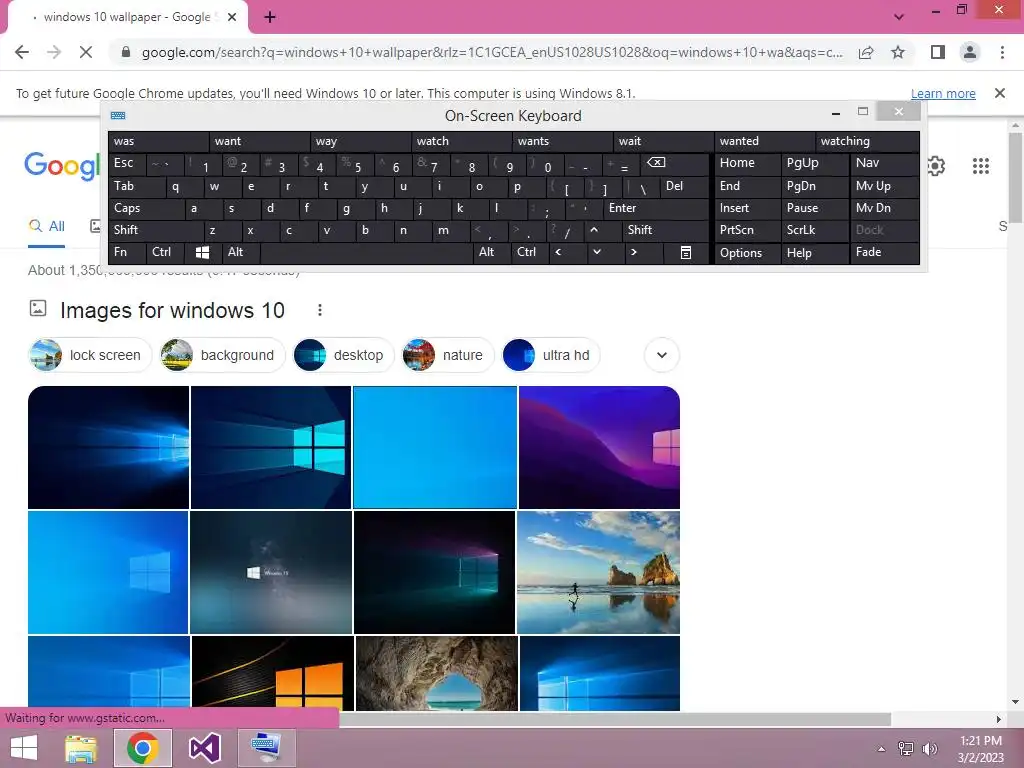Choose the 'wanted' word suggestion
1024x768 pixels.
(x=765, y=141)
